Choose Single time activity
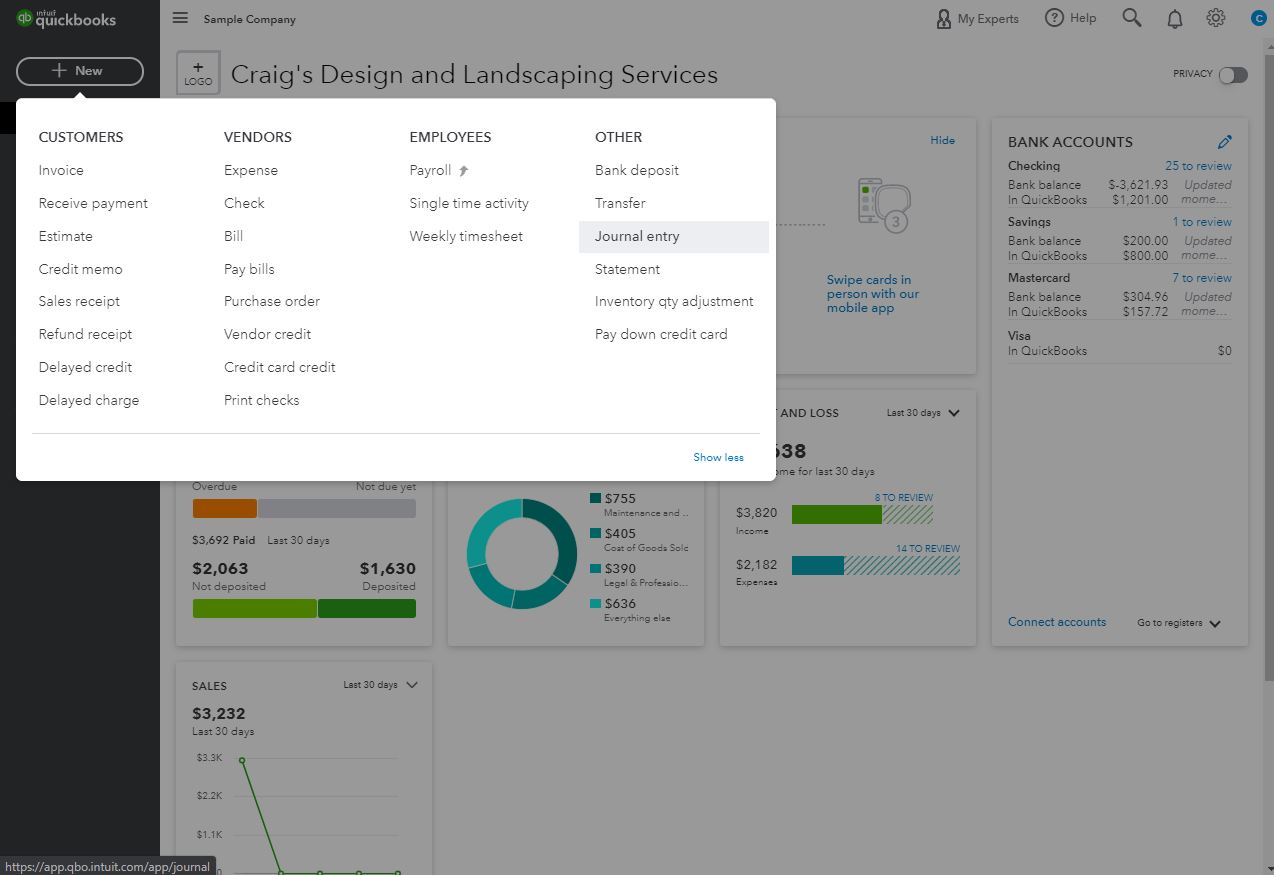Image resolution: width=1274 pixels, height=875 pixels. click(x=469, y=203)
